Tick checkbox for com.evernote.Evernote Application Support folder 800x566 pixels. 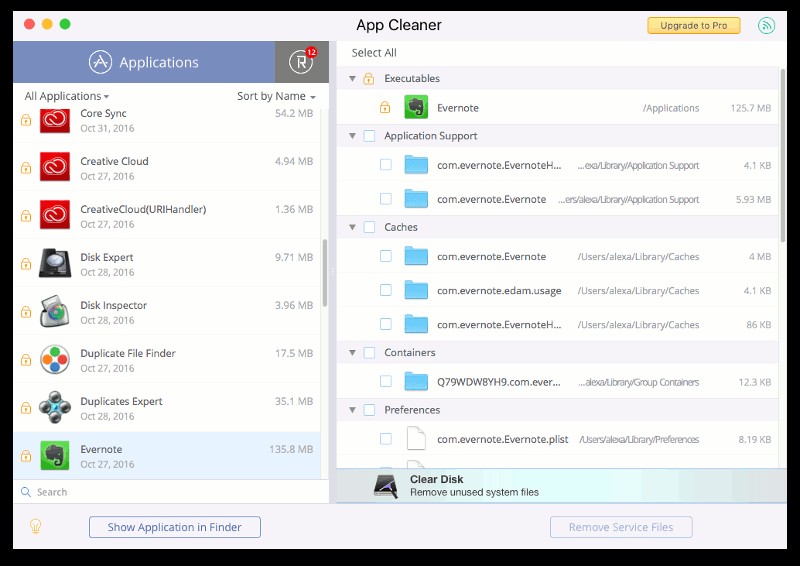pos(386,199)
